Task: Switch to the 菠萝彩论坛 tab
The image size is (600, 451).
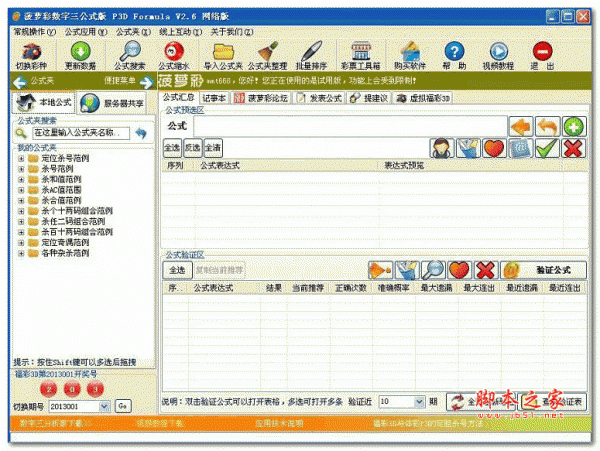Action: pyautogui.click(x=261, y=98)
